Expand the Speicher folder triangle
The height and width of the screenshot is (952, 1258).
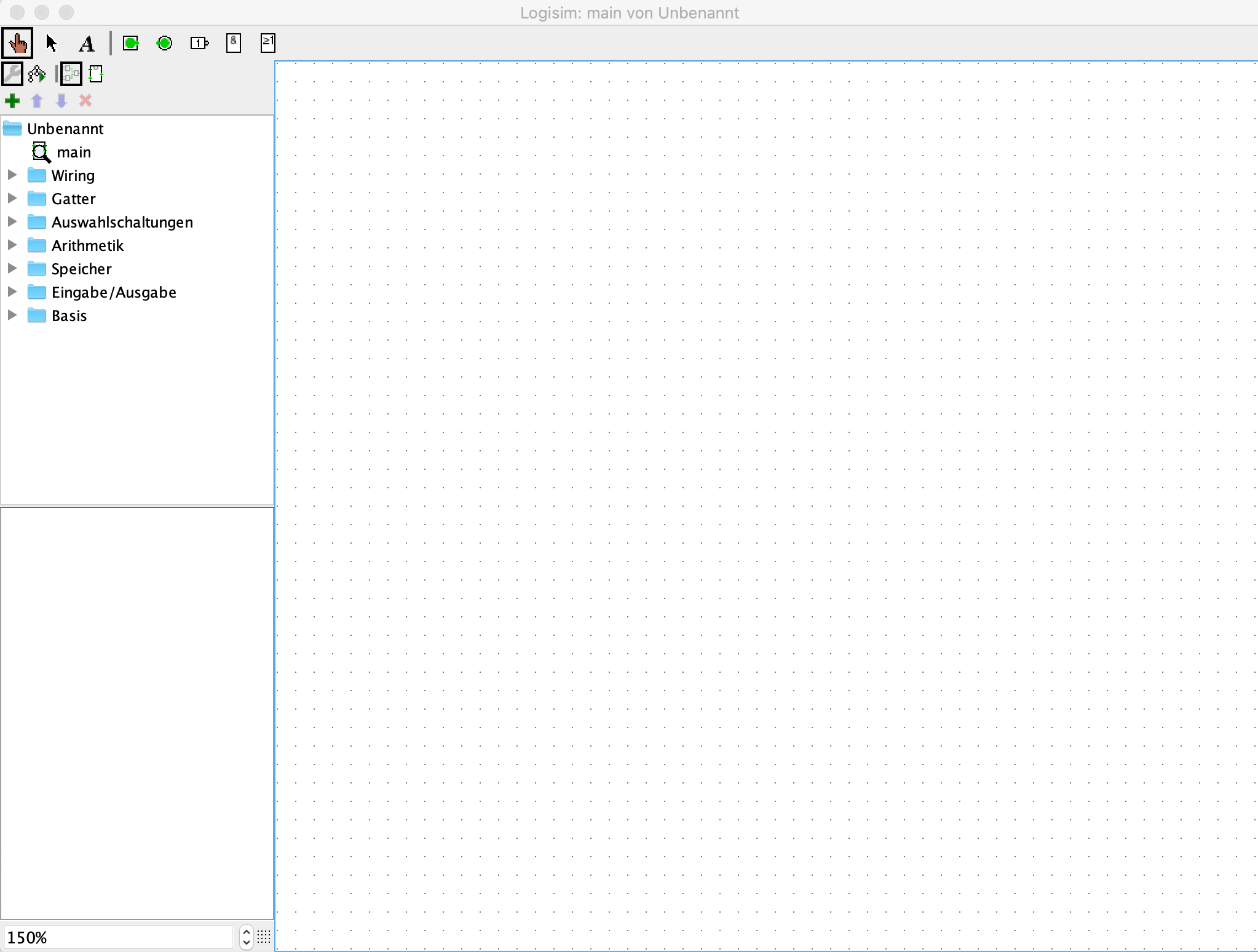12,269
